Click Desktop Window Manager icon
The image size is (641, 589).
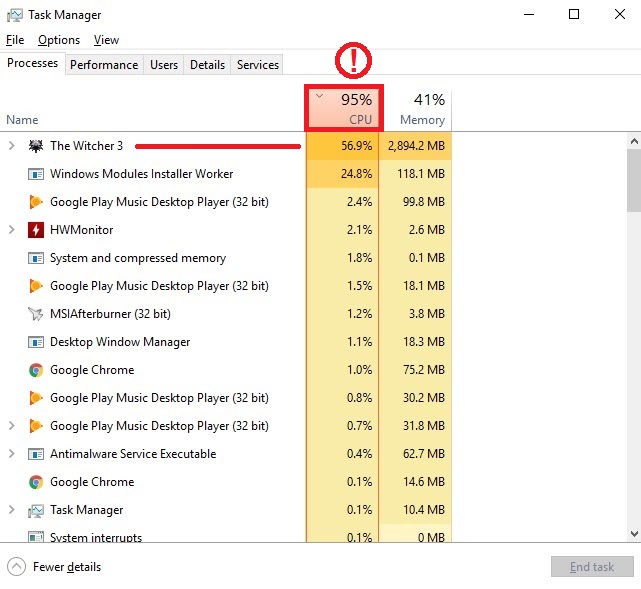[36, 342]
